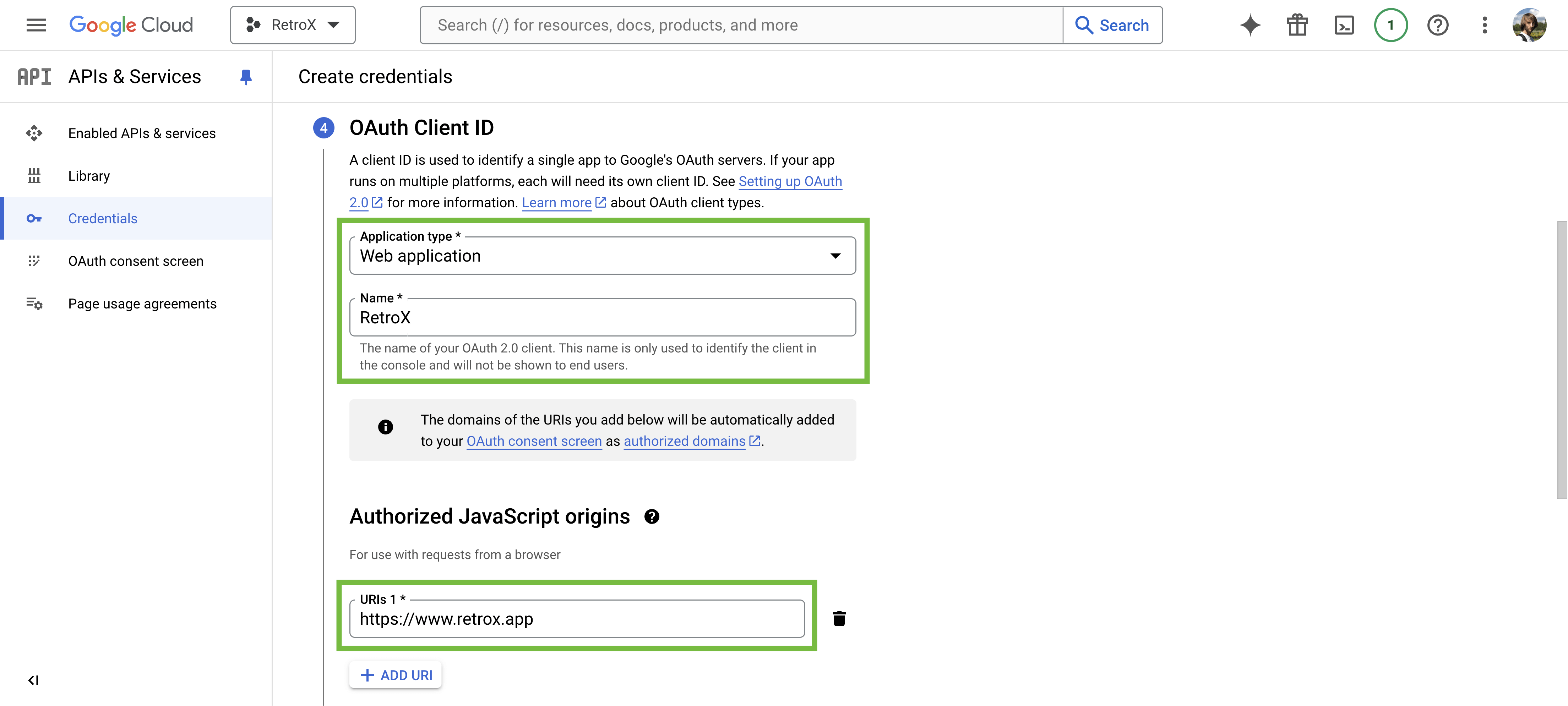Click the Google Cloud logo
The image size is (1568, 706).
click(131, 25)
